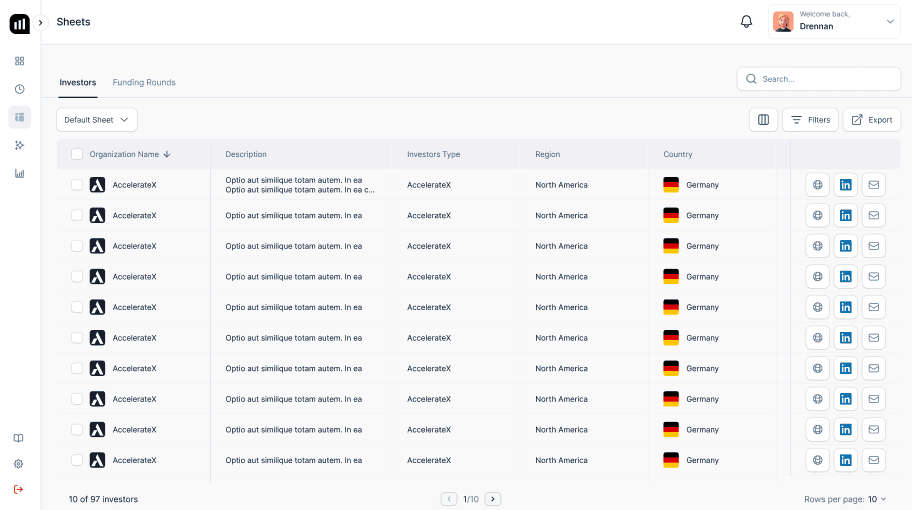Screen dimensions: 912x510
Task: Check the sixth AccelerateX row checkbox
Action: [77, 338]
